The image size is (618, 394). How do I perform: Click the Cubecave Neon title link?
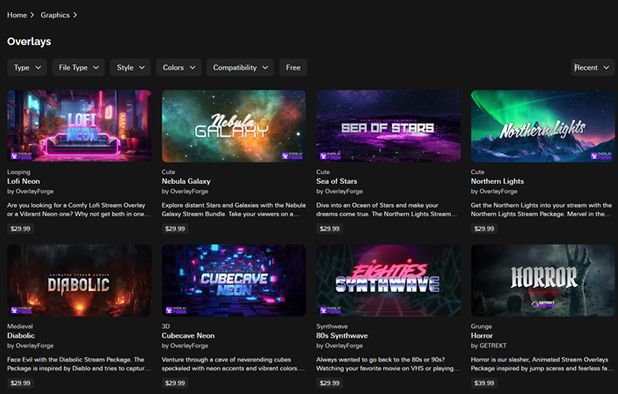(188, 336)
